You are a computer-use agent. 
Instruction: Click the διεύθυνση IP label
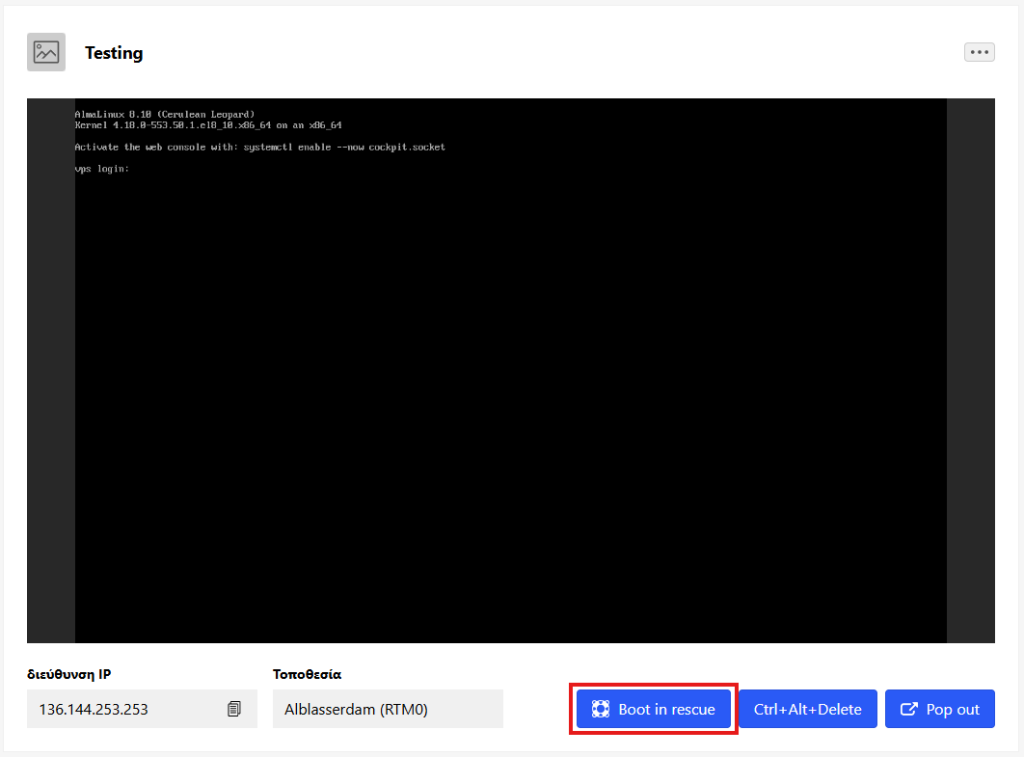69,674
